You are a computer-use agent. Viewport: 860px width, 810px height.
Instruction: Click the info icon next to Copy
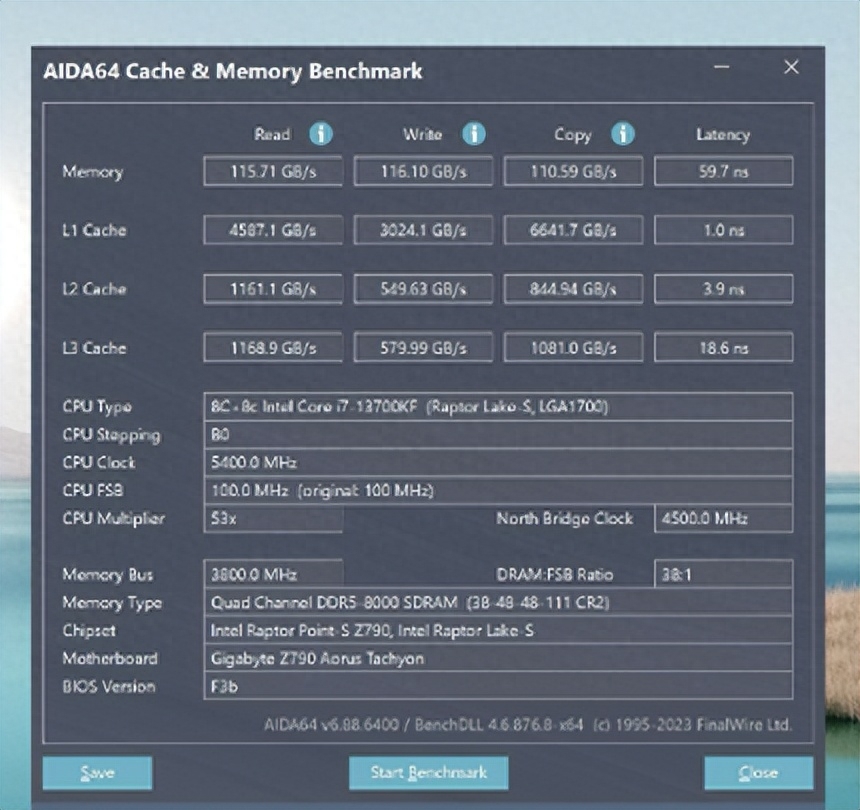(x=623, y=134)
